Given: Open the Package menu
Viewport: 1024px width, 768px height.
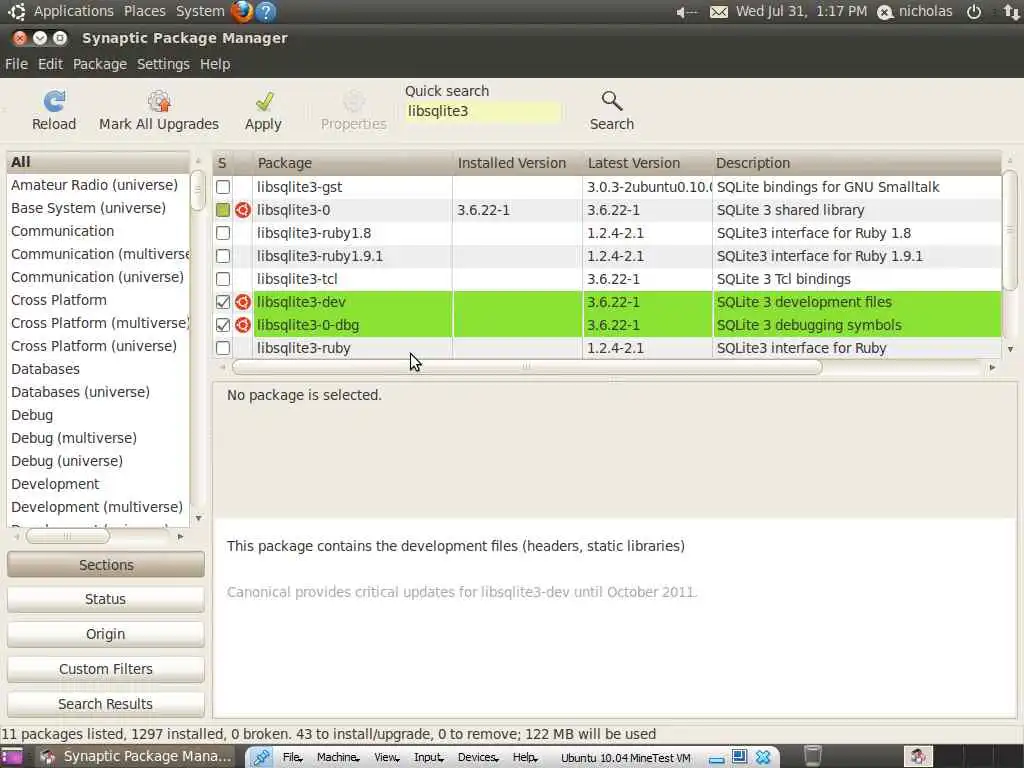Looking at the screenshot, I should pyautogui.click(x=100, y=64).
